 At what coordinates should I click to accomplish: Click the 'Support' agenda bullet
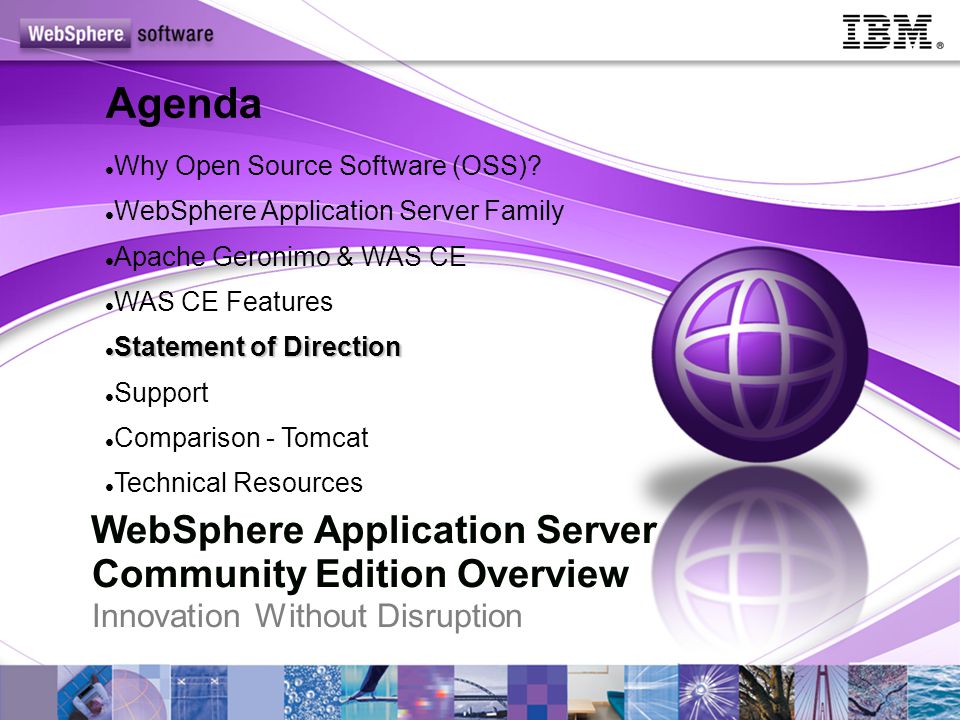pos(157,392)
